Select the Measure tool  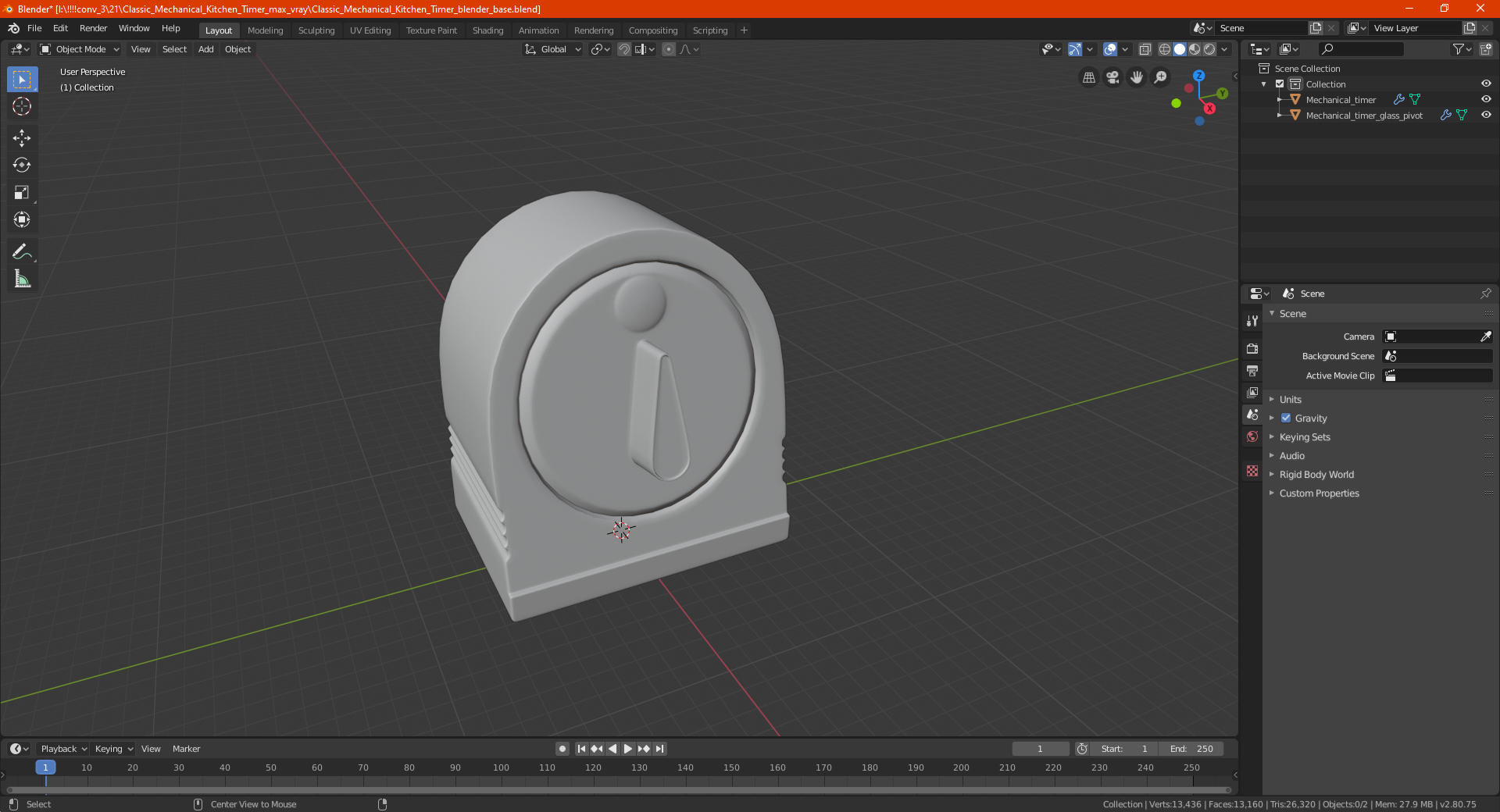point(22,279)
